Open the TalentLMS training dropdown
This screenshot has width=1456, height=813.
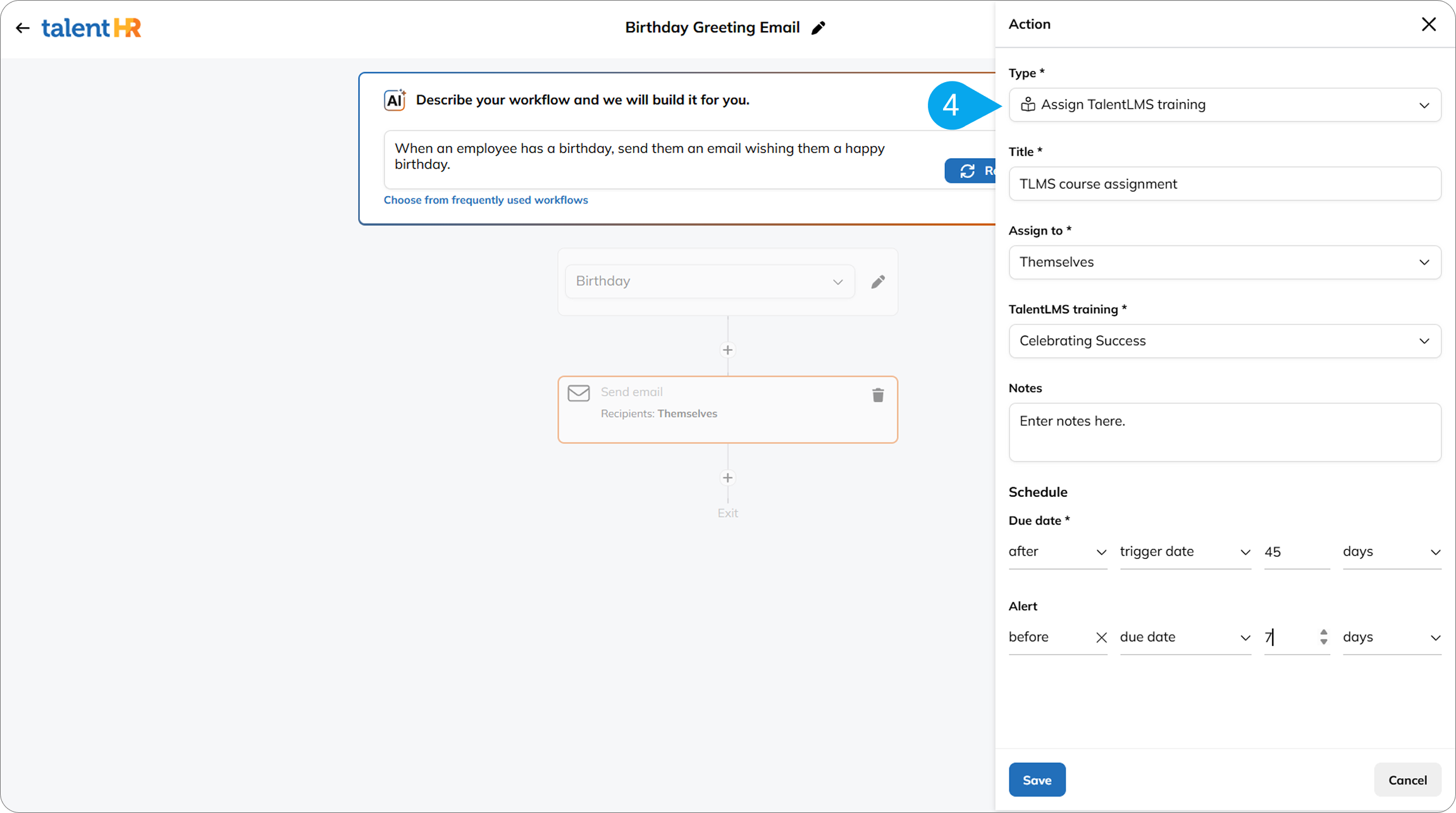1225,341
